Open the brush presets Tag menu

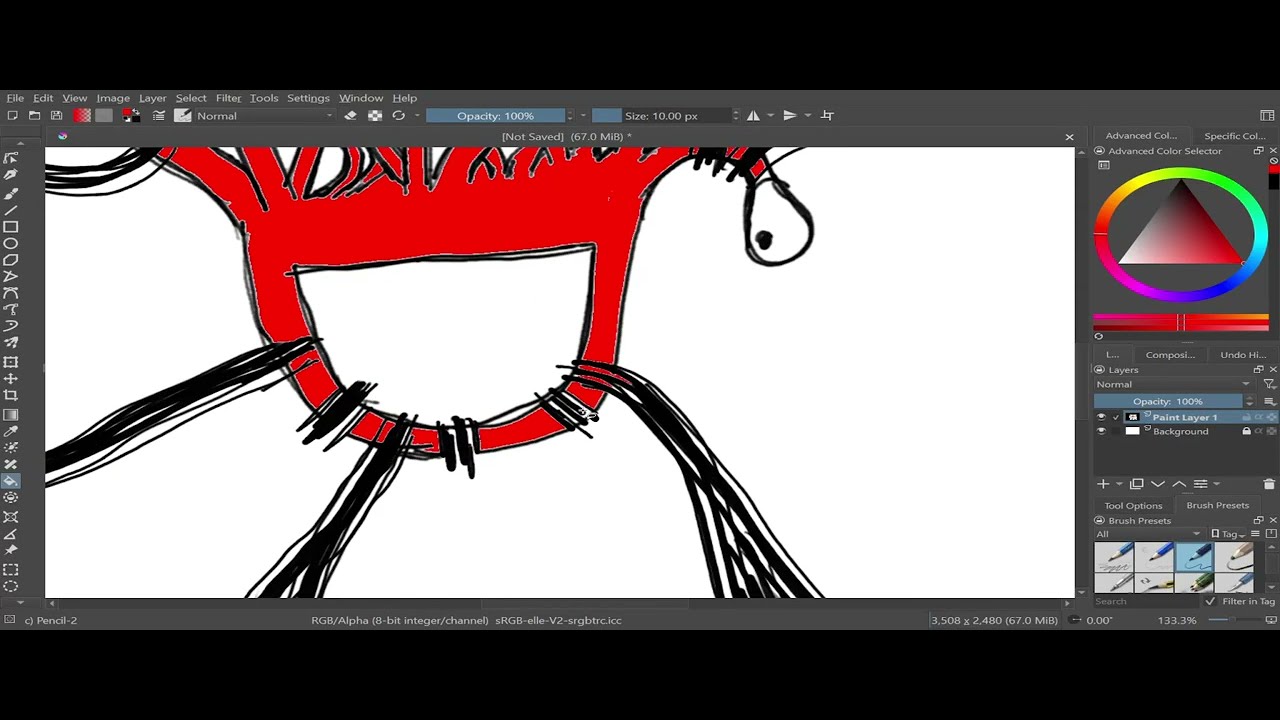[1229, 534]
